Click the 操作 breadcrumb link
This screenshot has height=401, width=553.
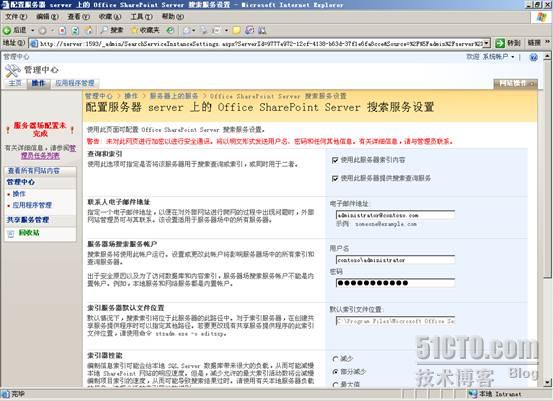pyautogui.click(x=131, y=96)
